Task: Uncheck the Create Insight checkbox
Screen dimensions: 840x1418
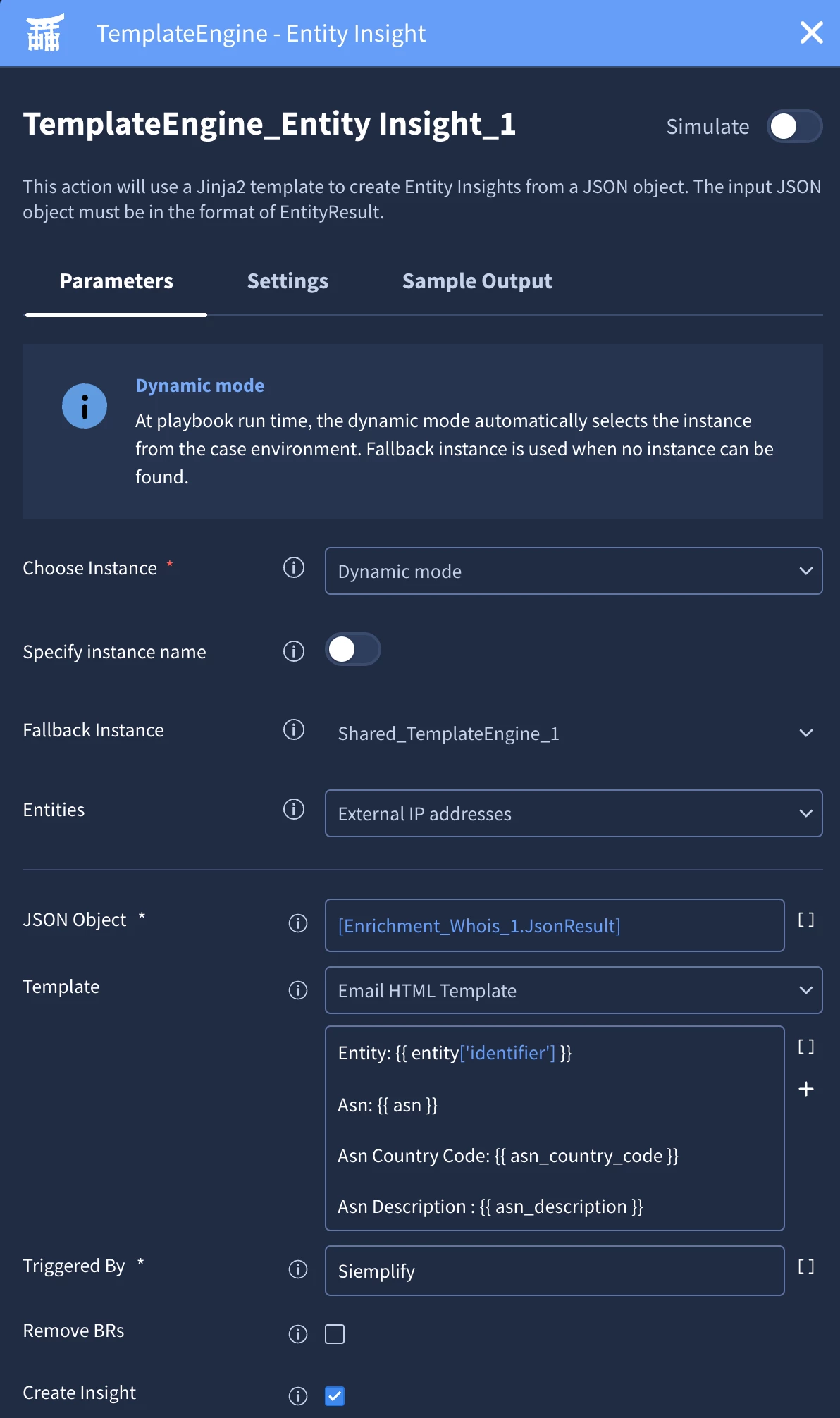Action: tap(335, 1396)
